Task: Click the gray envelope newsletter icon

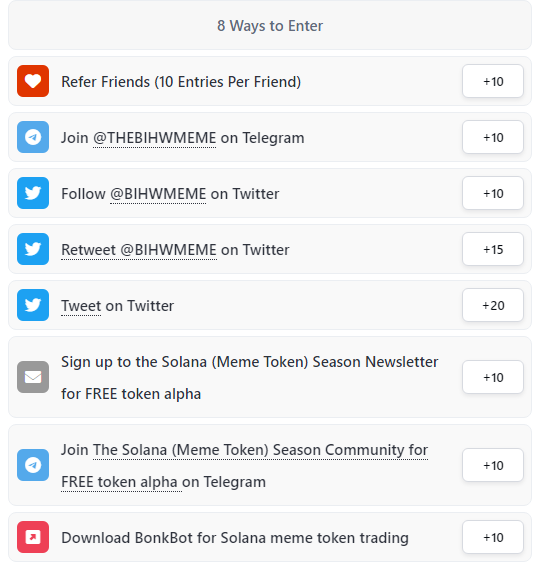Action: [33, 377]
